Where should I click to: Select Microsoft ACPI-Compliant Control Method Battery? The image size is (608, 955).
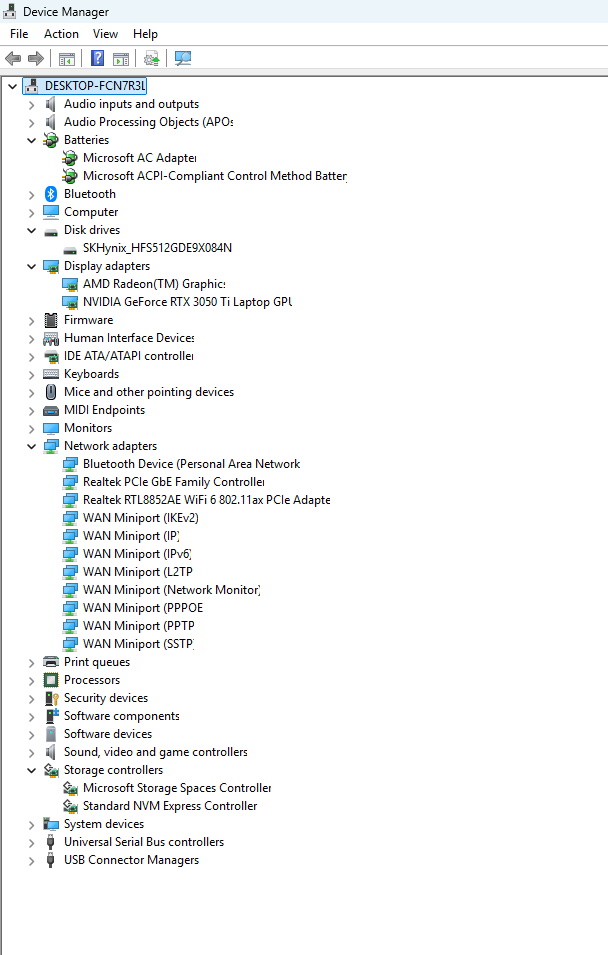click(x=215, y=176)
